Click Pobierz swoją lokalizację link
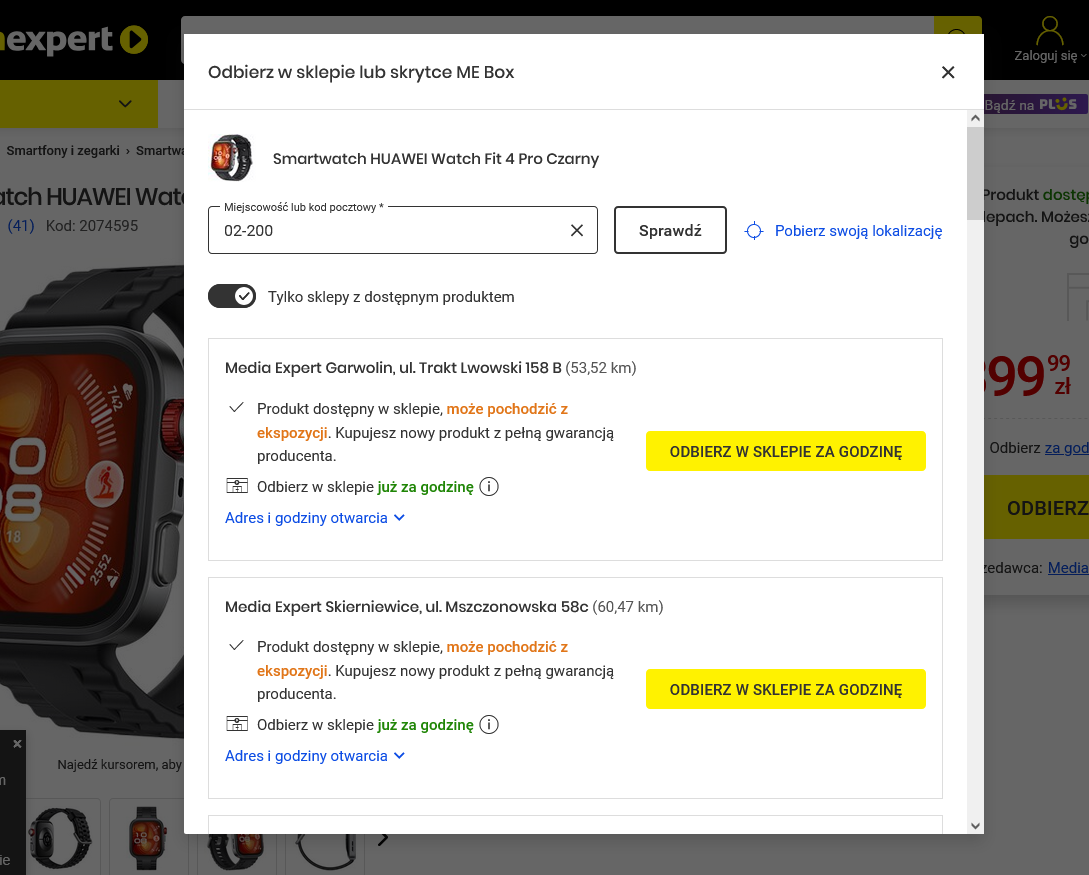Viewport: 1089px width, 875px height. pos(858,231)
